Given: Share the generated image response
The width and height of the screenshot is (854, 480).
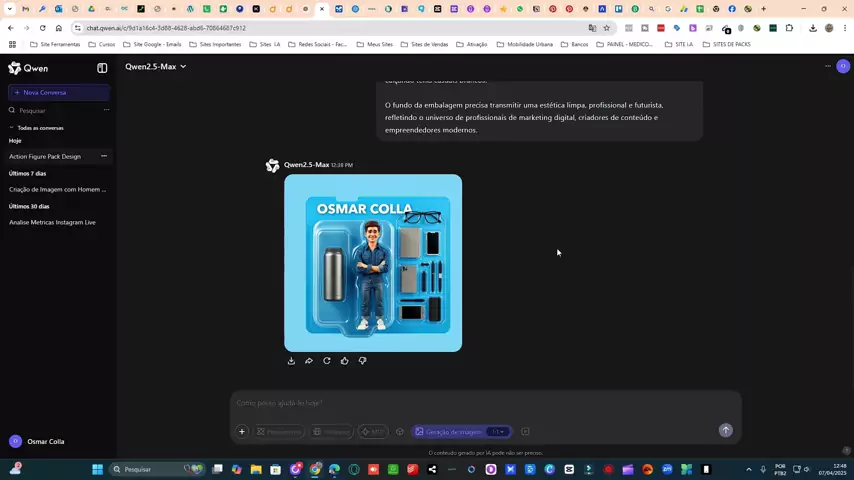Looking at the screenshot, I should tap(309, 361).
